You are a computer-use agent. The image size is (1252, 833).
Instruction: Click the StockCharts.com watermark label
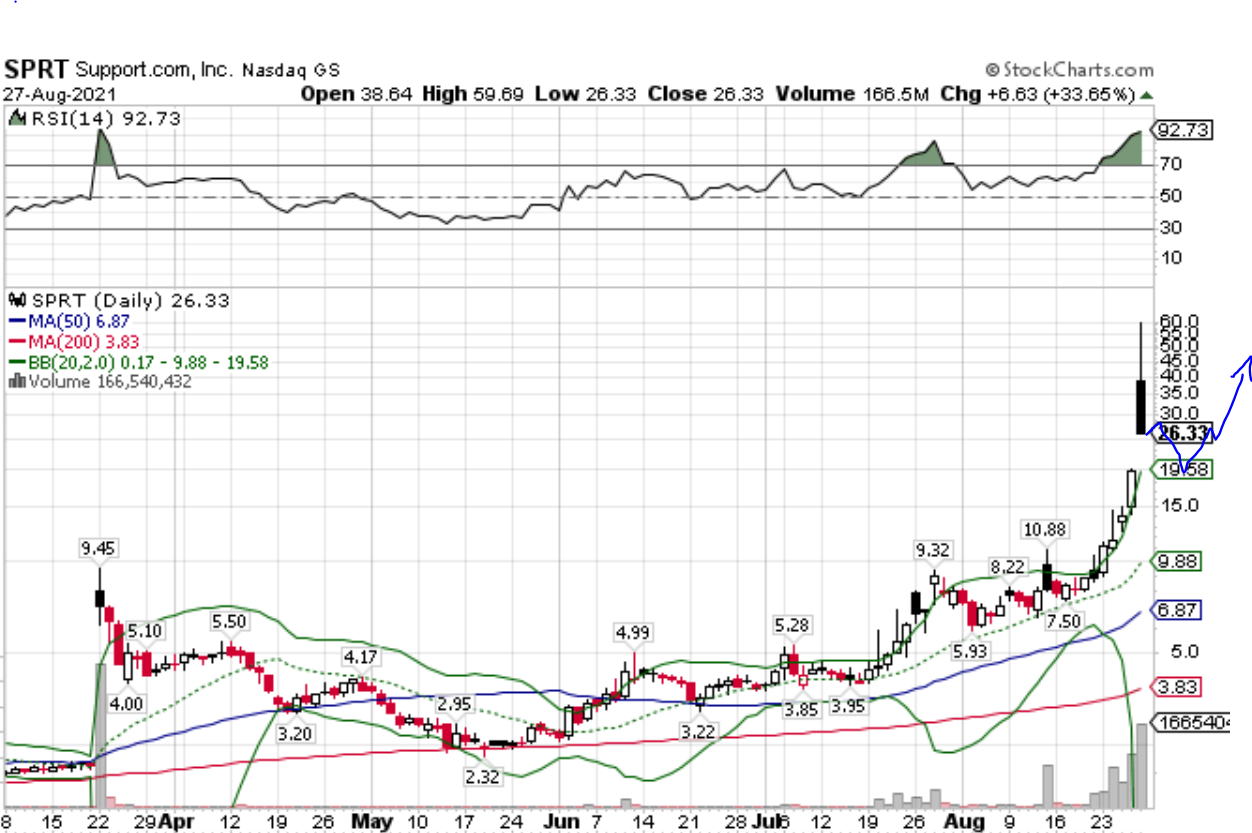1069,70
